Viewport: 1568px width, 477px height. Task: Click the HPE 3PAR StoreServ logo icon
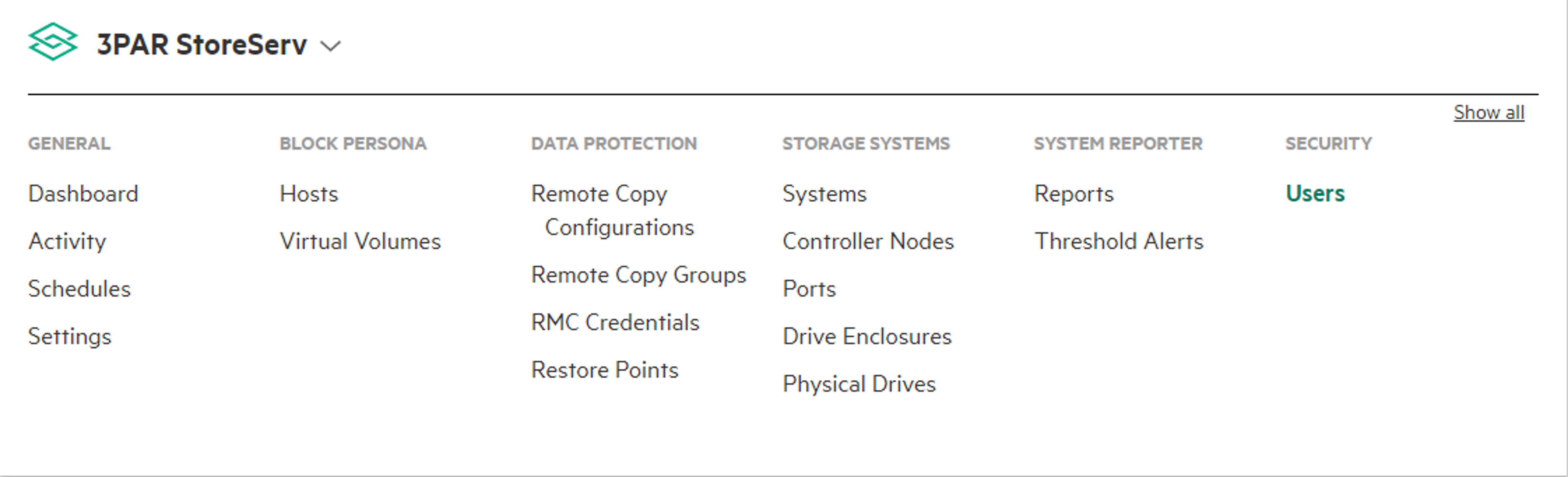pyautogui.click(x=53, y=42)
